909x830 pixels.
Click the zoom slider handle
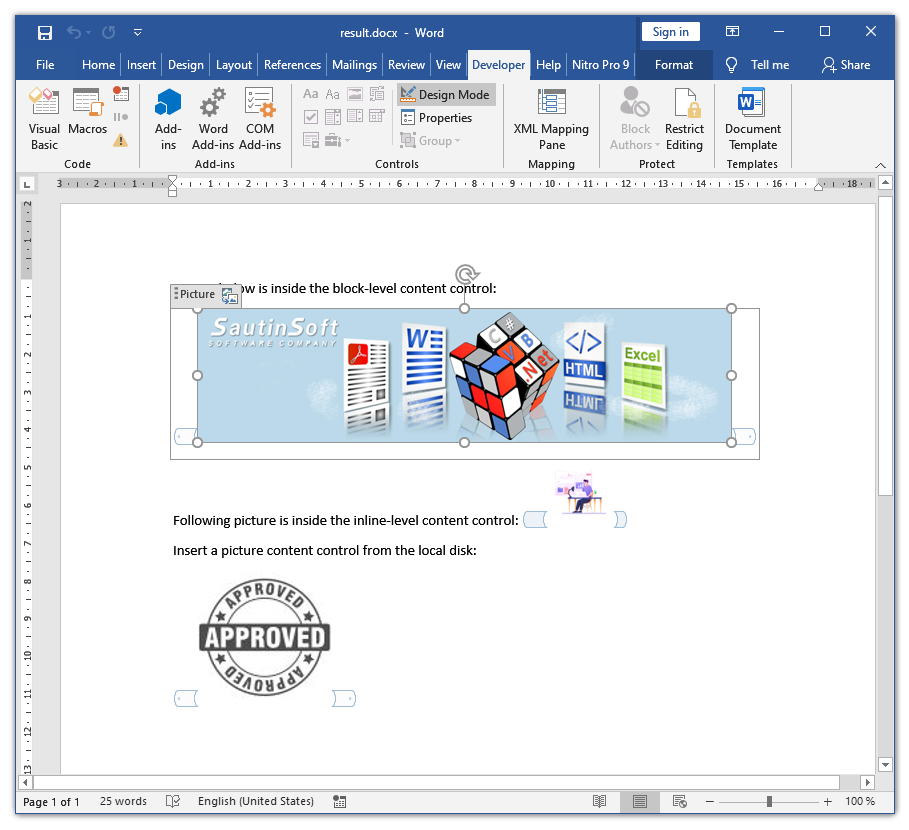[x=769, y=801]
